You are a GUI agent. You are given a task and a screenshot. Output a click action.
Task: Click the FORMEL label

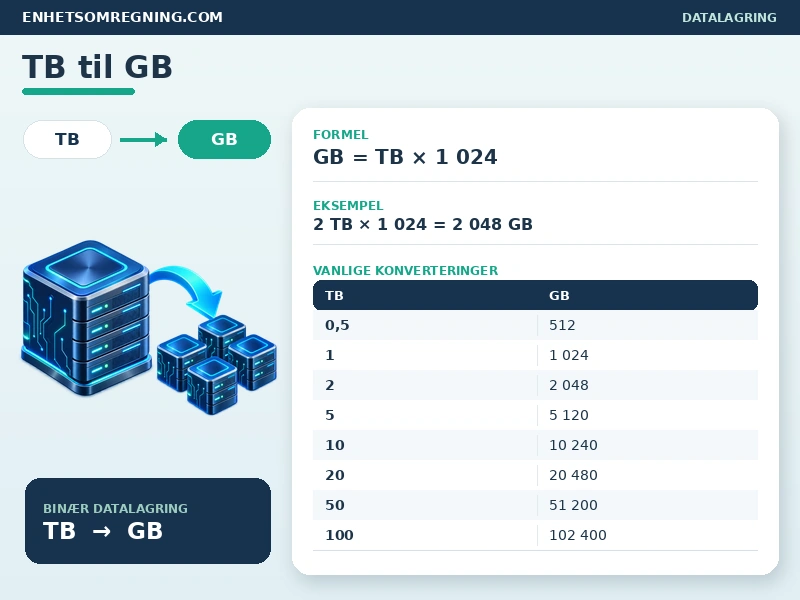click(340, 135)
